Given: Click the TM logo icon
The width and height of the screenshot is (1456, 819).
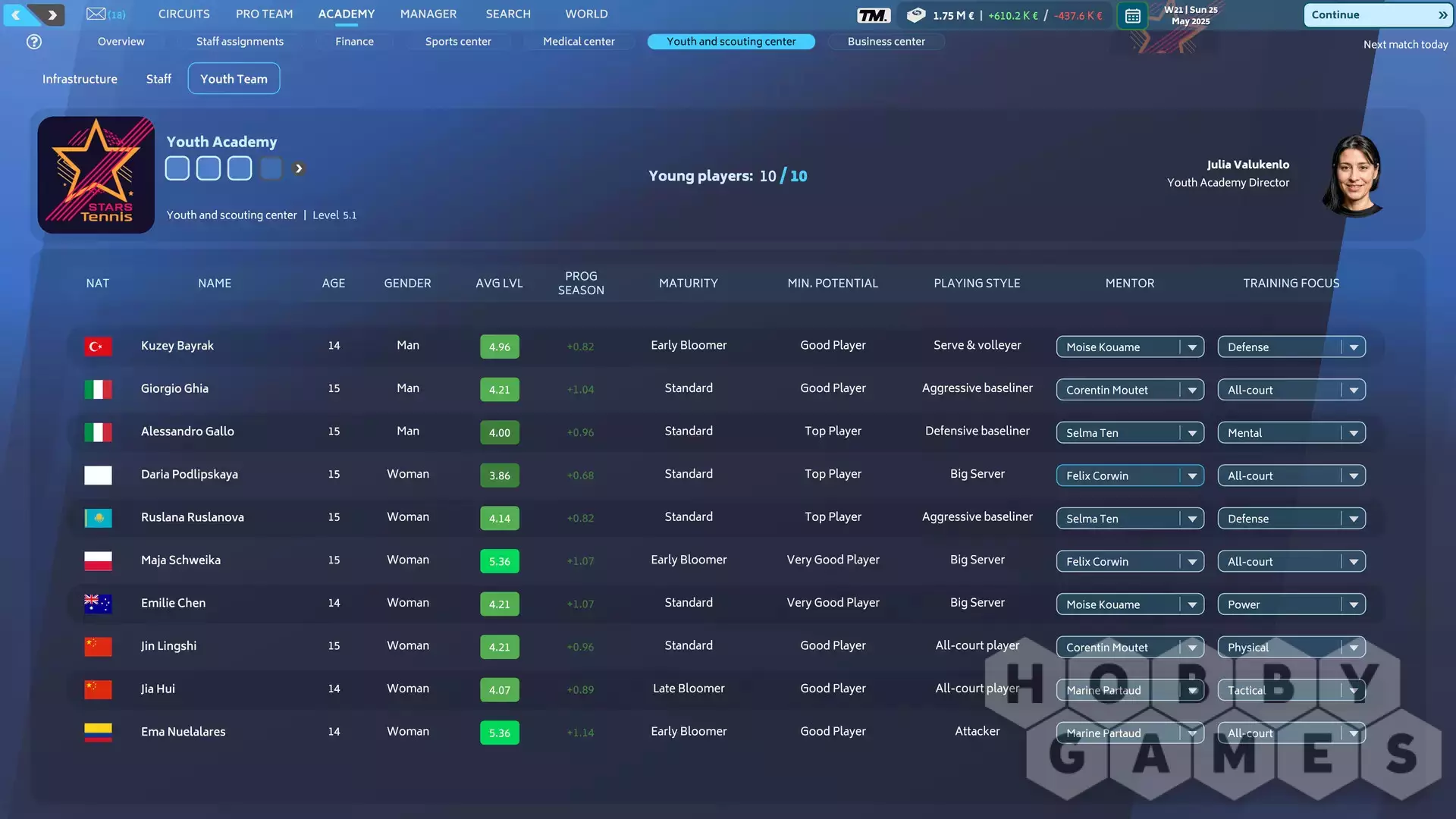Looking at the screenshot, I should point(873,15).
